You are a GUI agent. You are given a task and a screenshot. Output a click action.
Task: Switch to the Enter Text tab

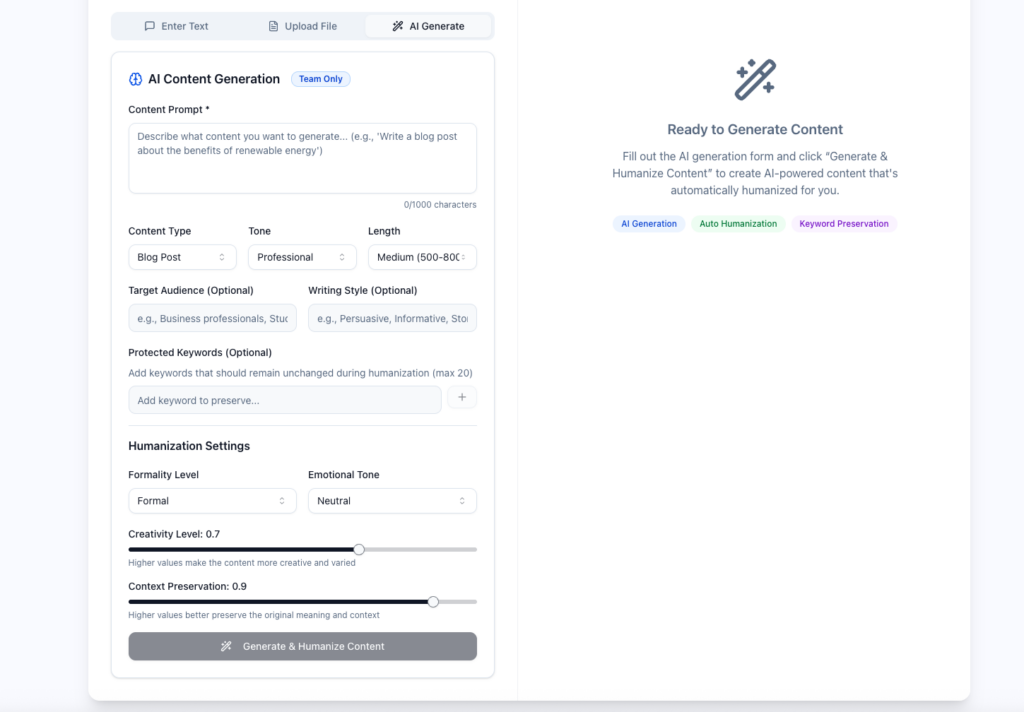(176, 26)
